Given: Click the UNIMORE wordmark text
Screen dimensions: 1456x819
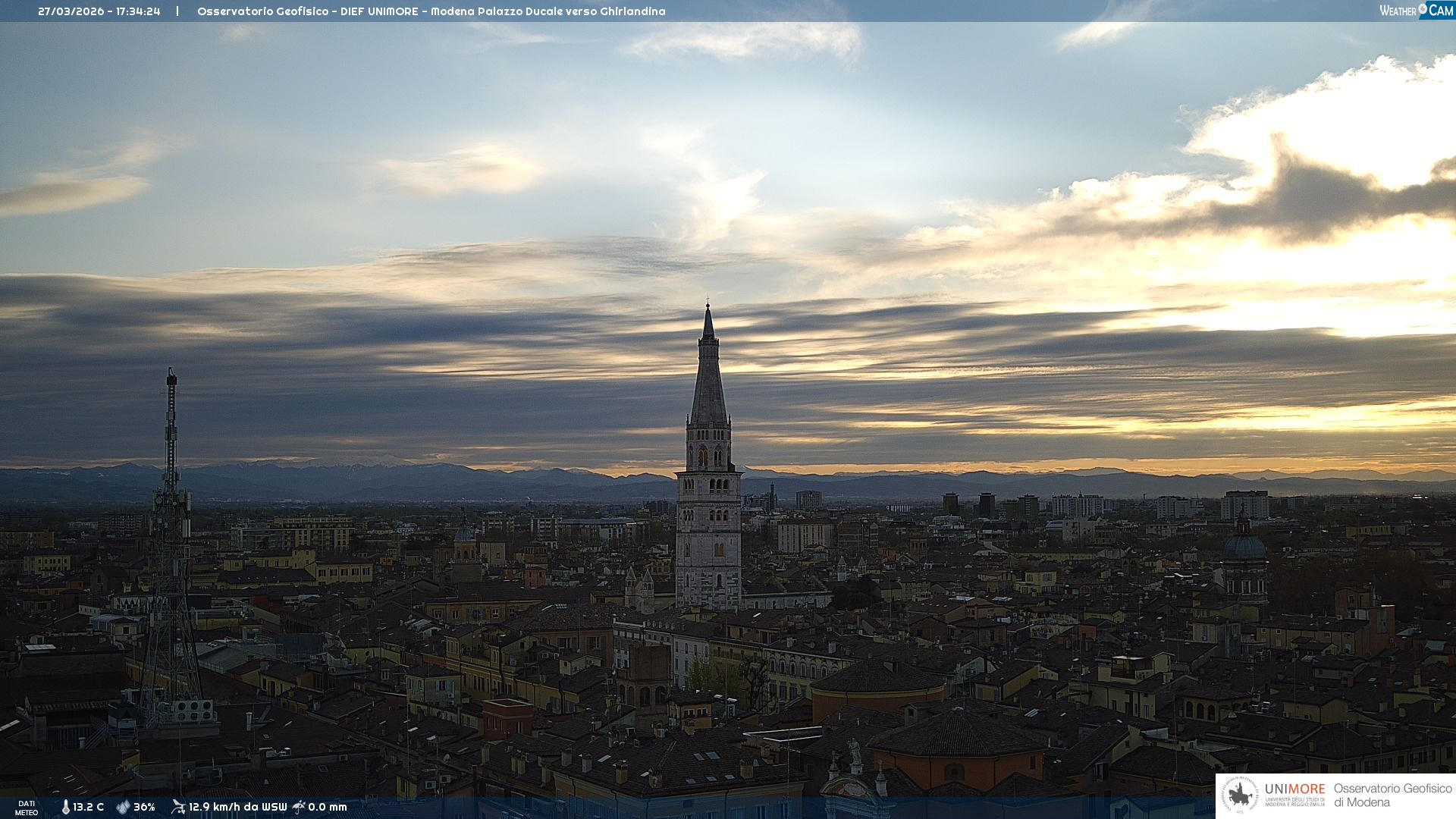Looking at the screenshot, I should coord(1294,789).
